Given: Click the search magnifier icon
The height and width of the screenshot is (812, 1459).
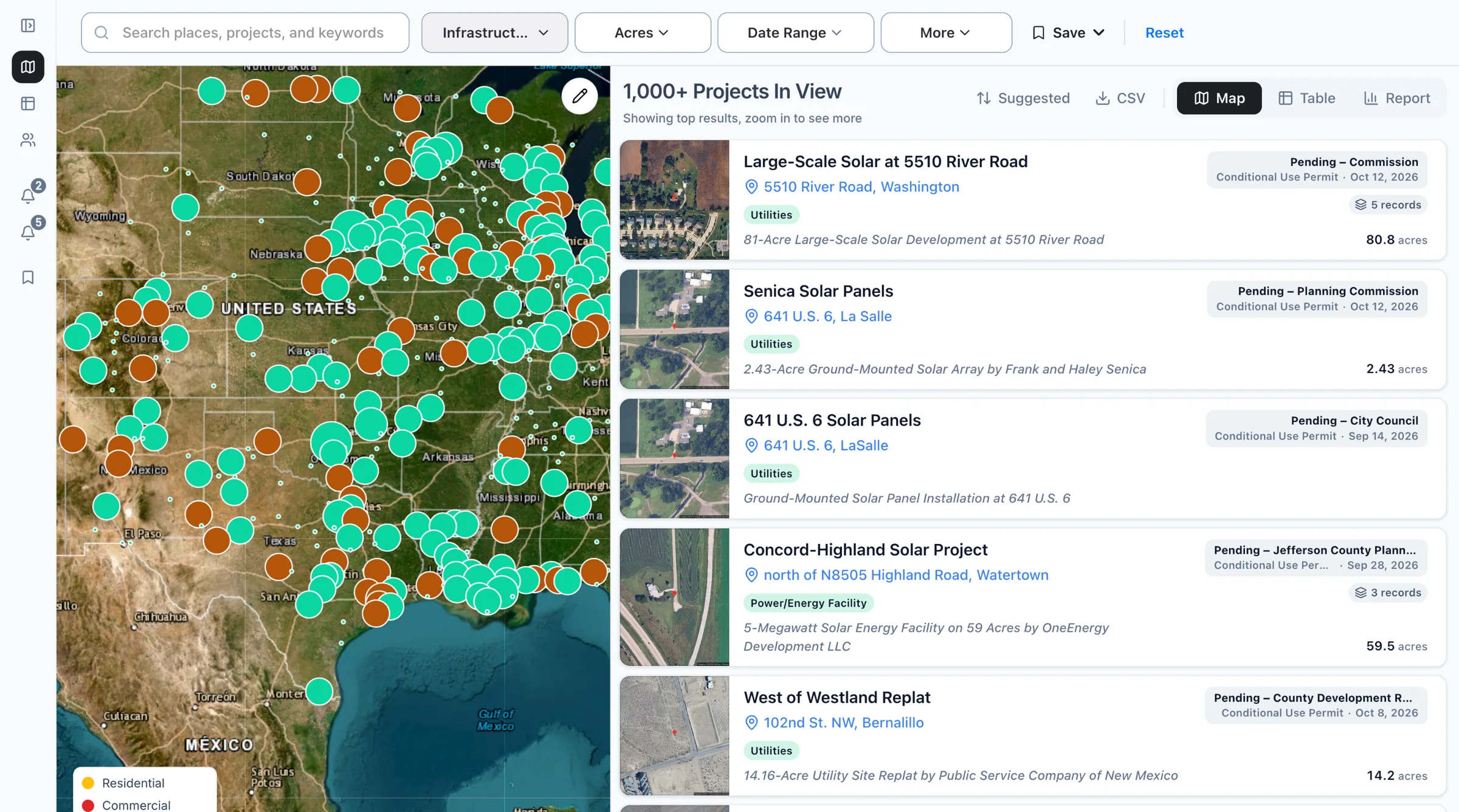Looking at the screenshot, I should [102, 33].
